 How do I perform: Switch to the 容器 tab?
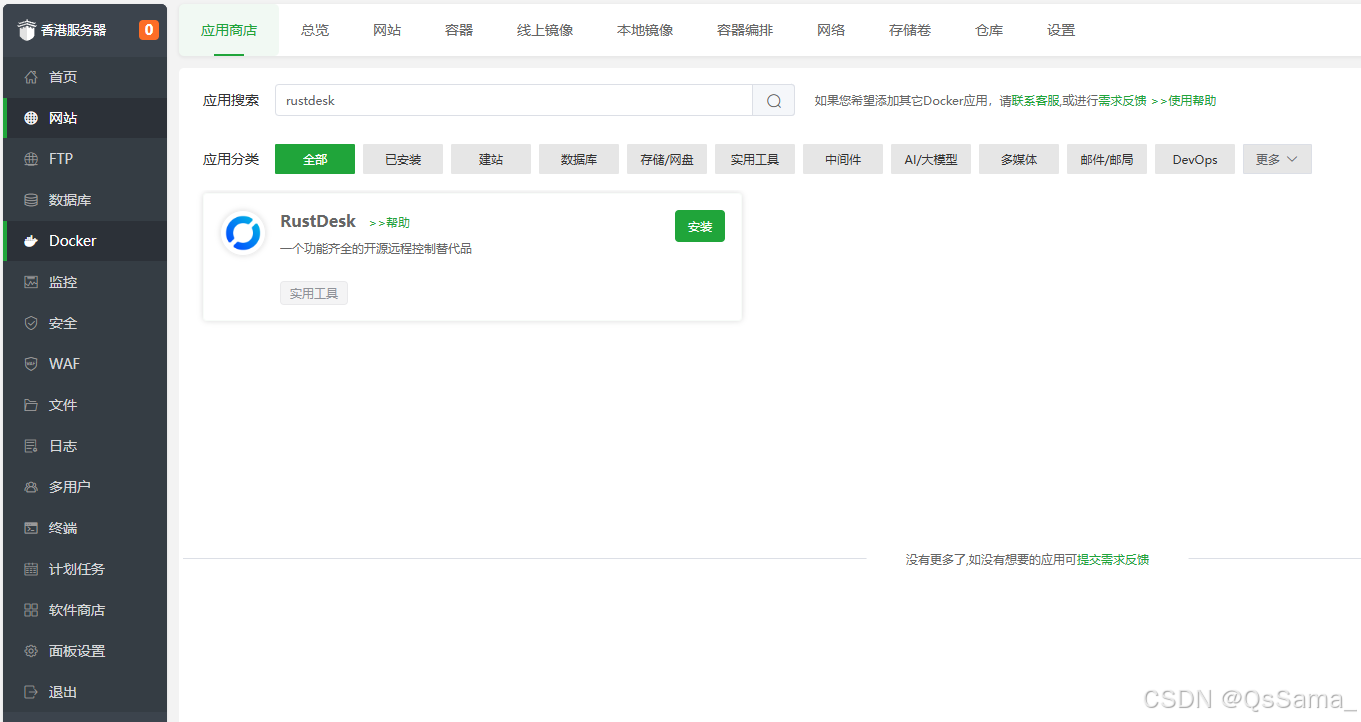click(459, 30)
